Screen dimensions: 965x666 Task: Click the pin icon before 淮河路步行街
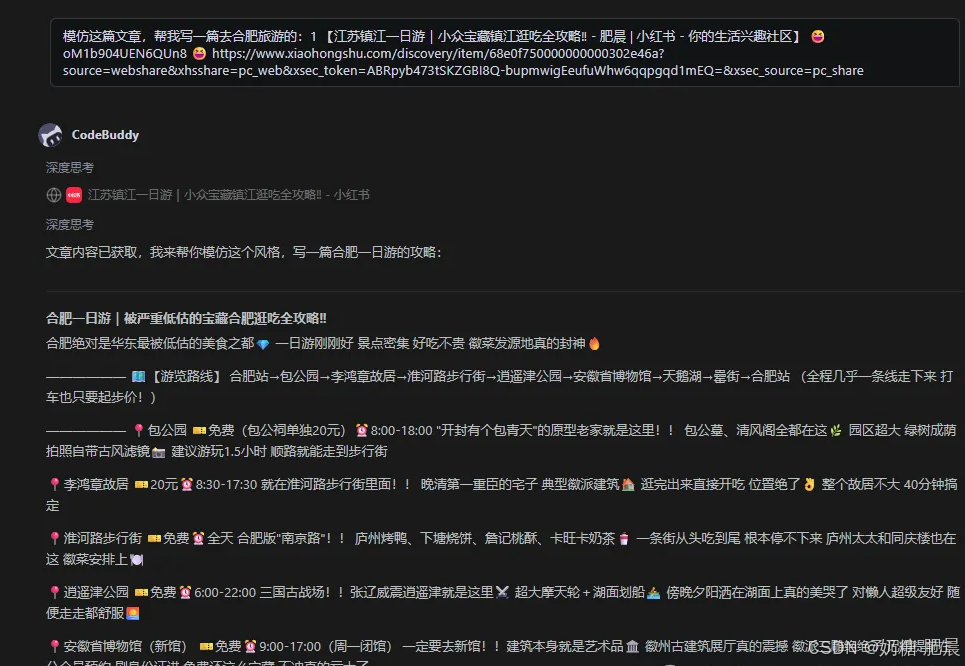coord(55,539)
